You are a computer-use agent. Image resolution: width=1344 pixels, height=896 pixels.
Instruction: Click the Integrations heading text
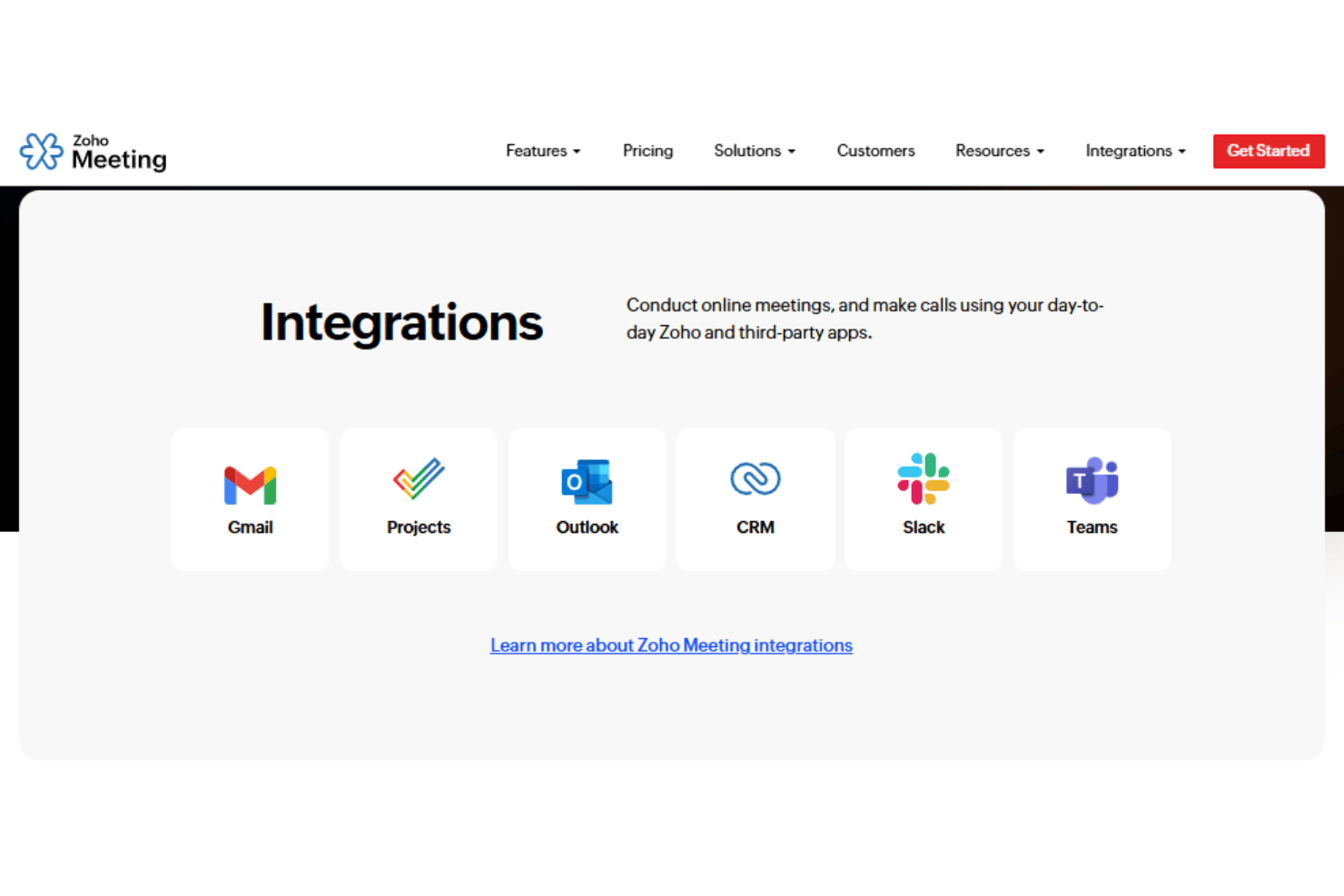coord(401,322)
